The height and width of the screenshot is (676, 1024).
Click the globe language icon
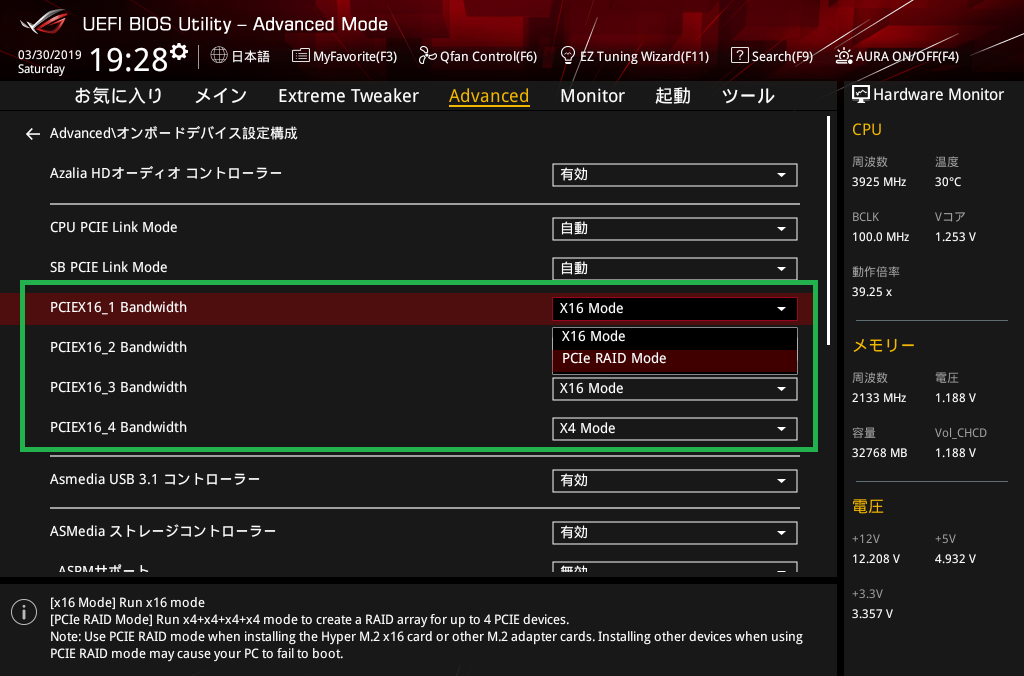[219, 56]
